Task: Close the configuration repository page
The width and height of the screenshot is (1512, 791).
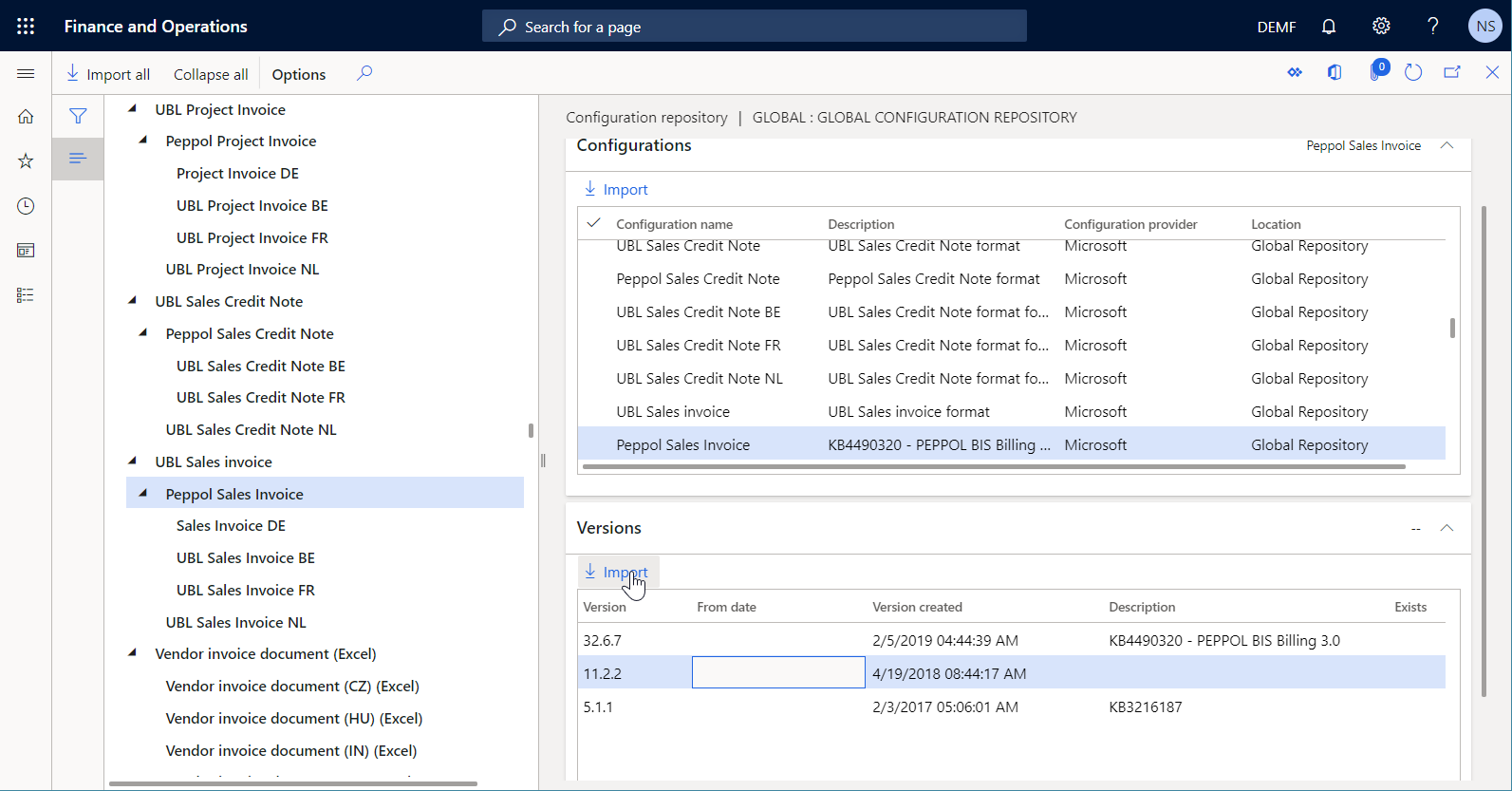Action: (1492, 72)
